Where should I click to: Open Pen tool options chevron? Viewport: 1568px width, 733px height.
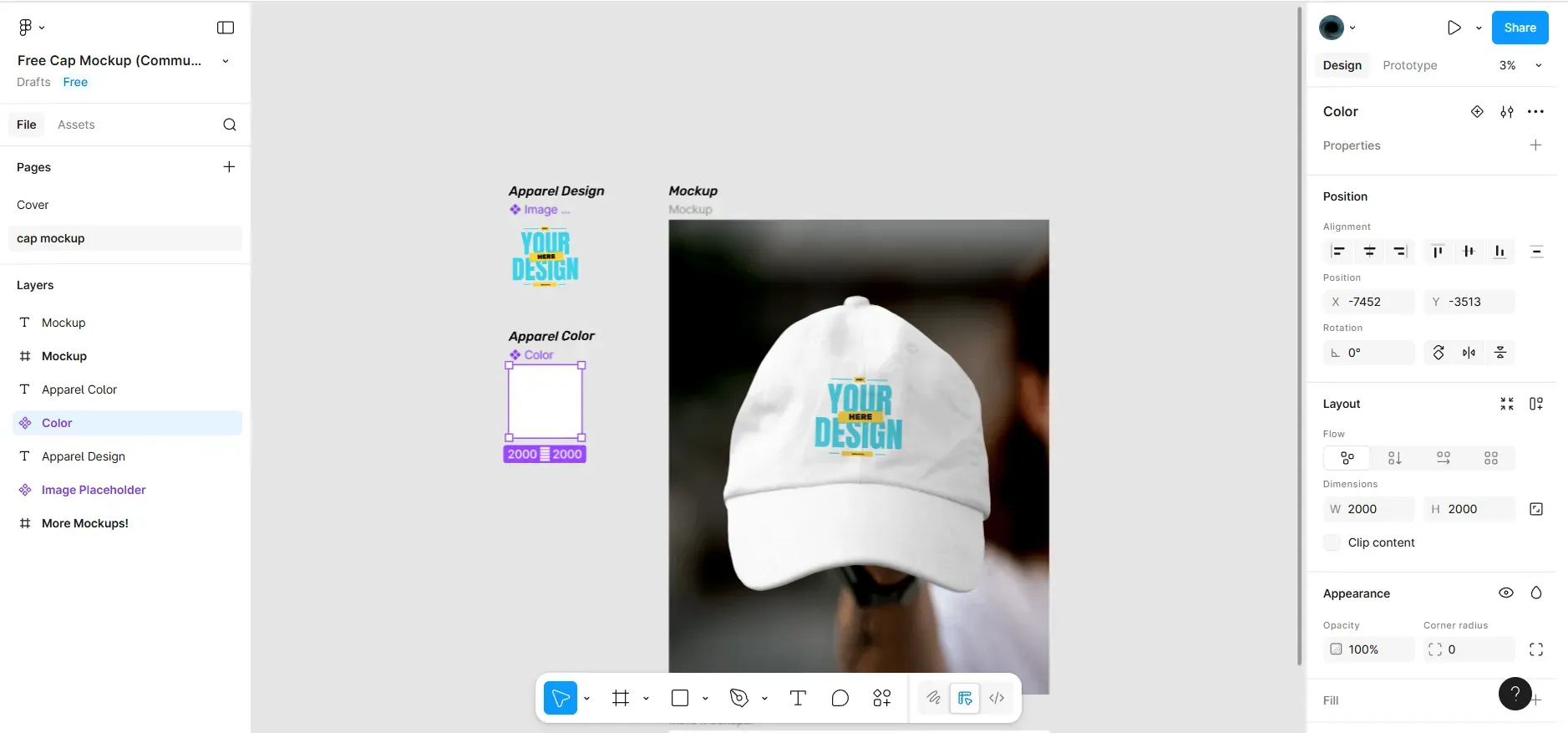764,698
